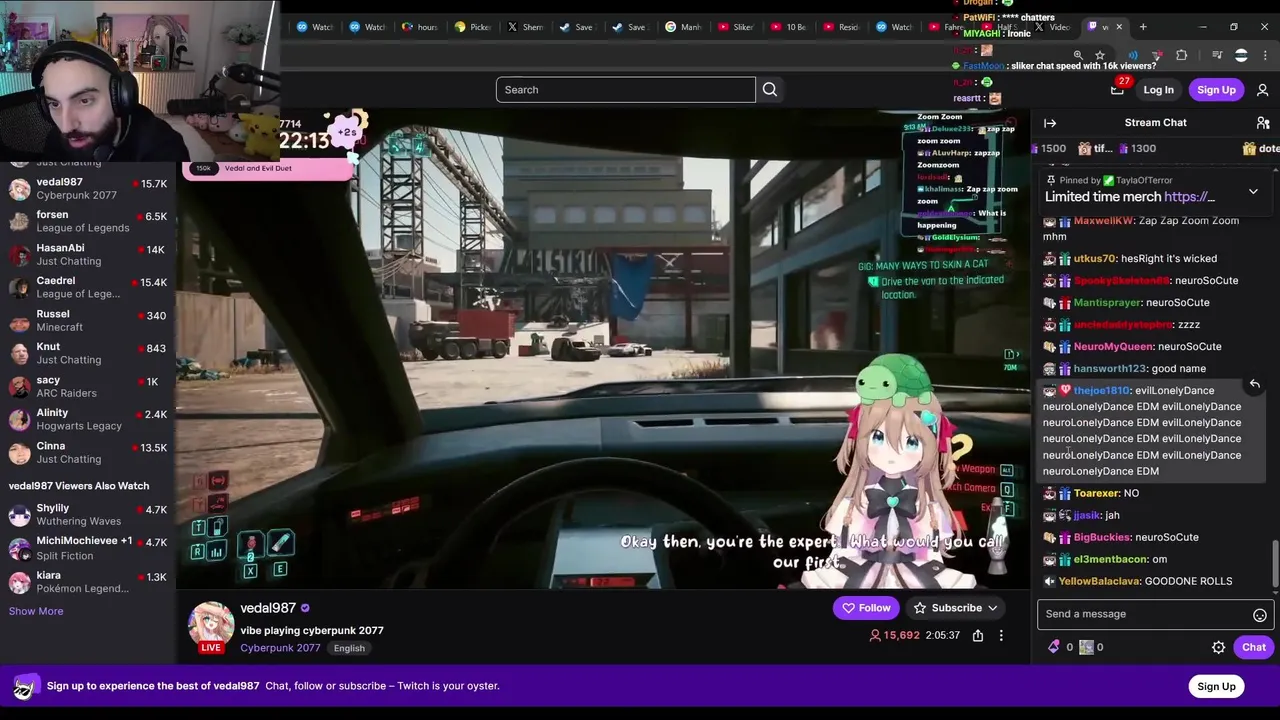Image resolution: width=1280 pixels, height=720 pixels.
Task: Open the notifications inbox with 27 badge
Action: pyautogui.click(x=1118, y=89)
